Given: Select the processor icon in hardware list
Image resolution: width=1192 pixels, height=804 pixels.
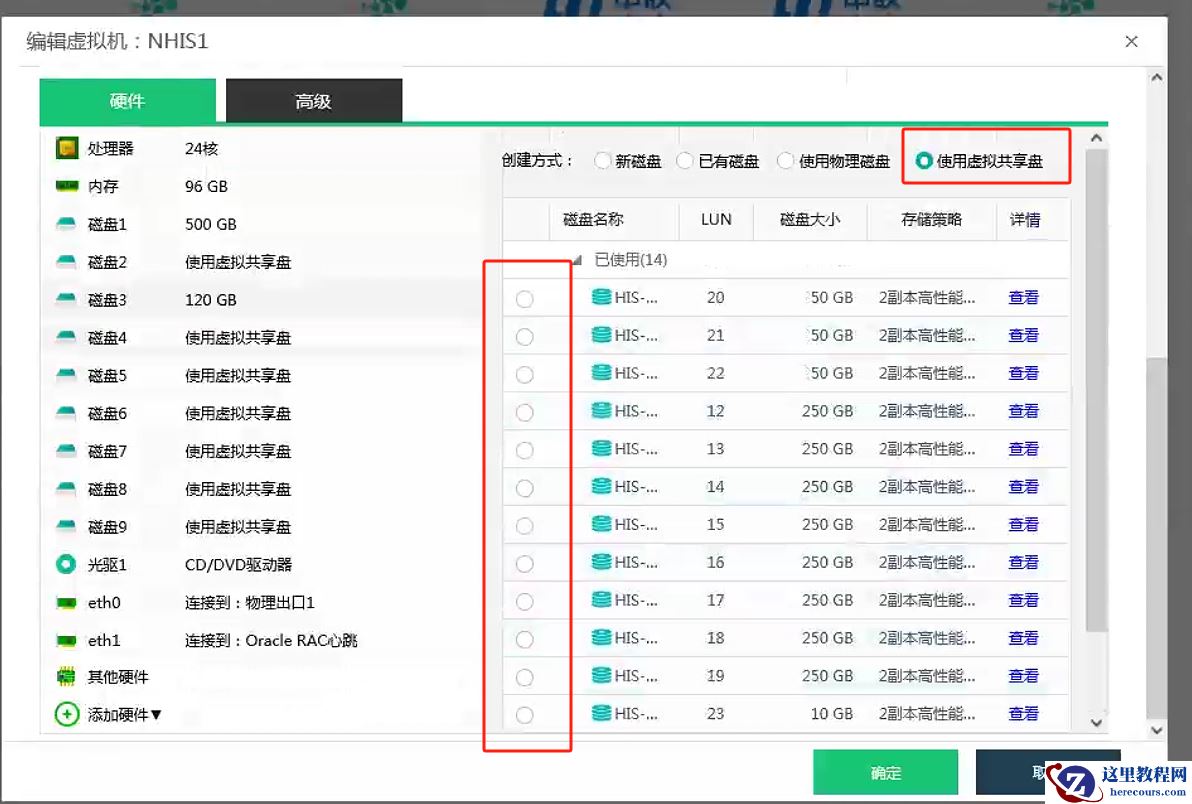Looking at the screenshot, I should pos(66,149).
